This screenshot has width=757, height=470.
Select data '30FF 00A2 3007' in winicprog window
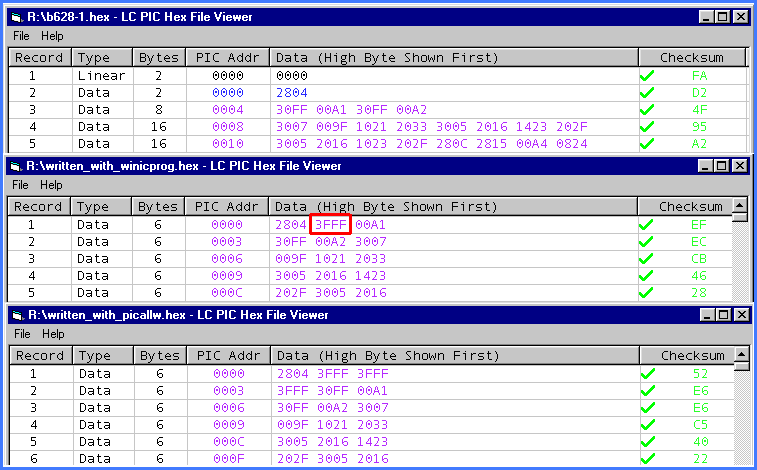331,242
